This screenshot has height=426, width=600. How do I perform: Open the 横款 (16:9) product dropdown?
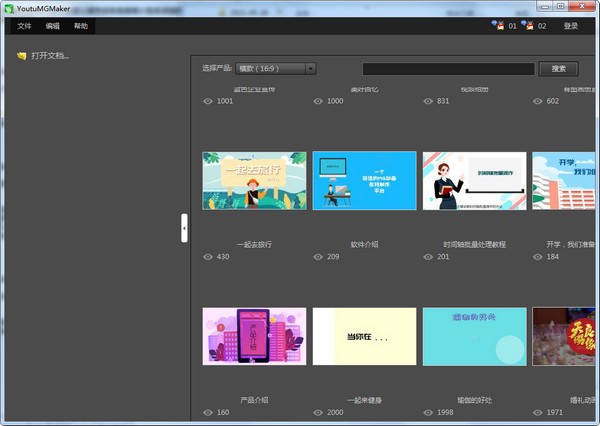tap(276, 69)
